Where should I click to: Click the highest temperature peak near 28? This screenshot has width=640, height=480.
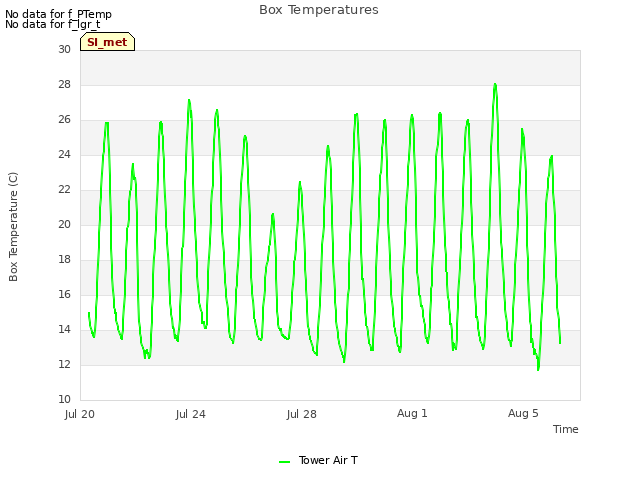point(495,84)
